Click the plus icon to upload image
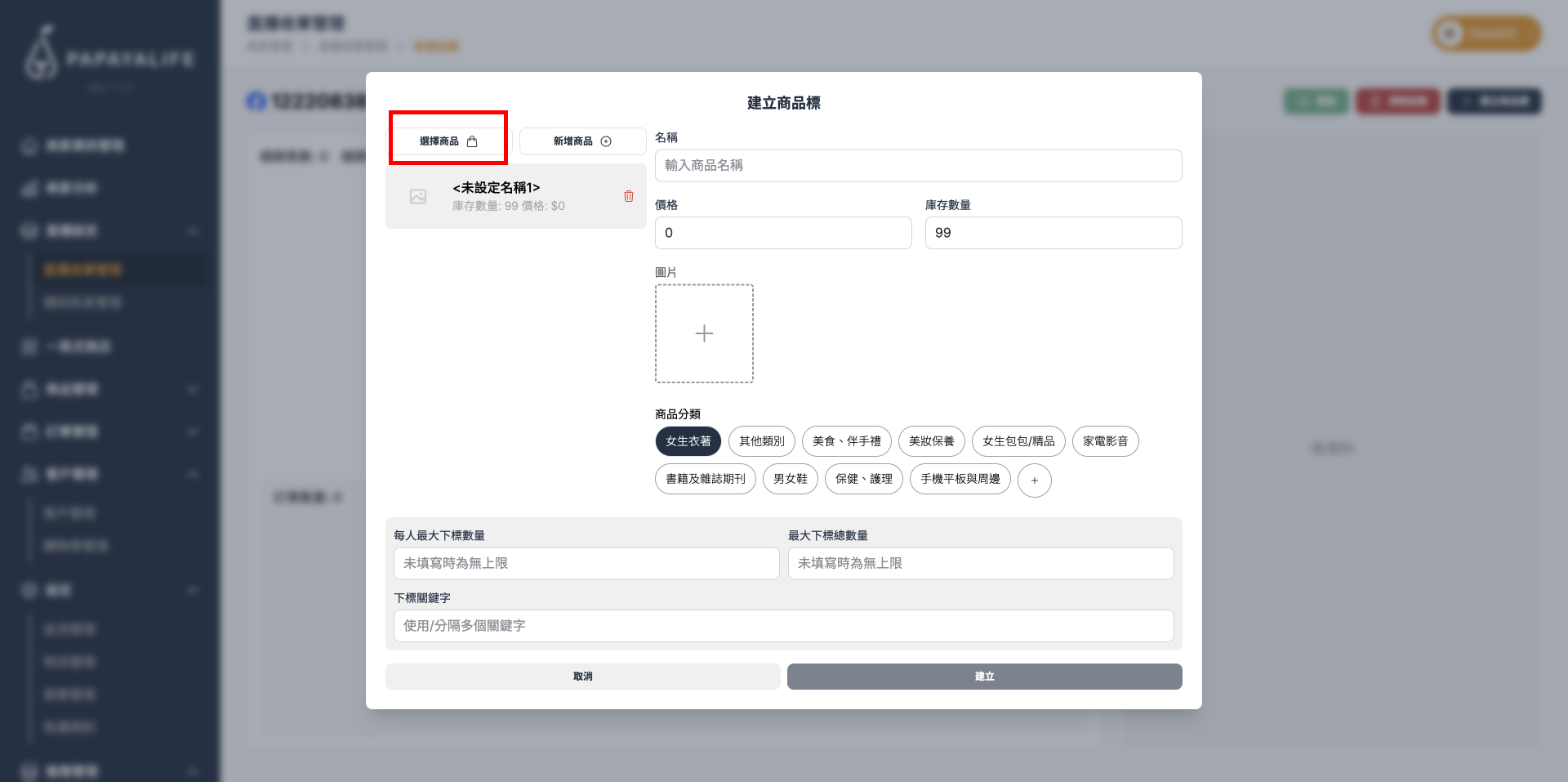Image resolution: width=1568 pixels, height=782 pixels. point(704,333)
